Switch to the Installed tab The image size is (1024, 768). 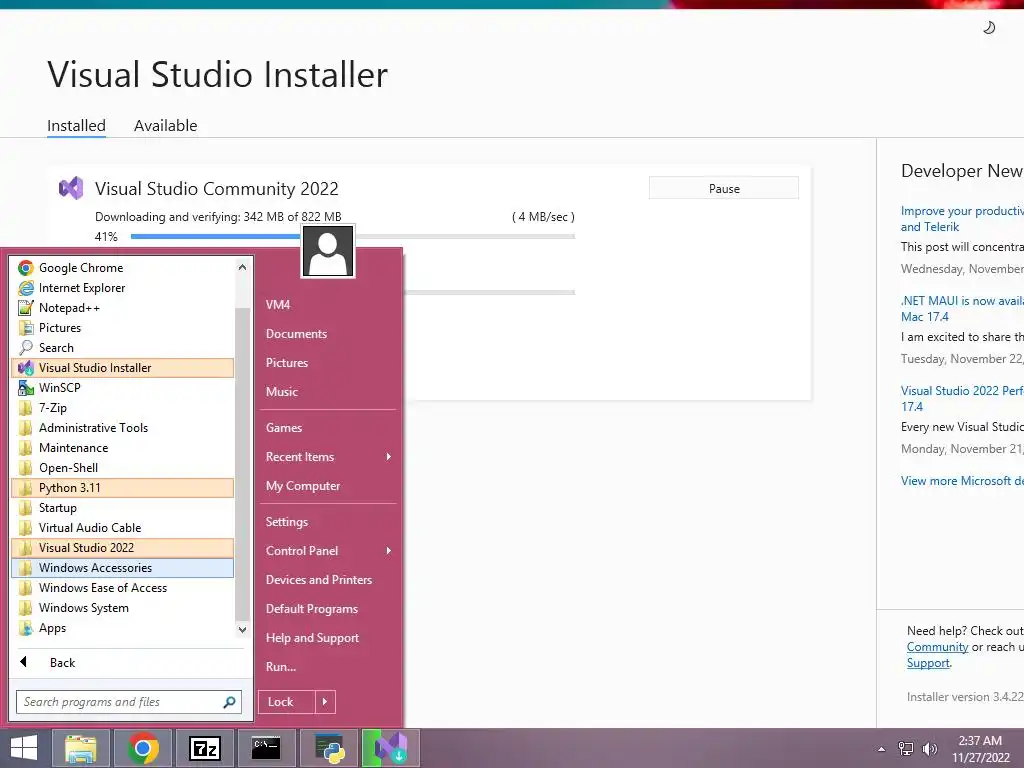[x=76, y=125]
